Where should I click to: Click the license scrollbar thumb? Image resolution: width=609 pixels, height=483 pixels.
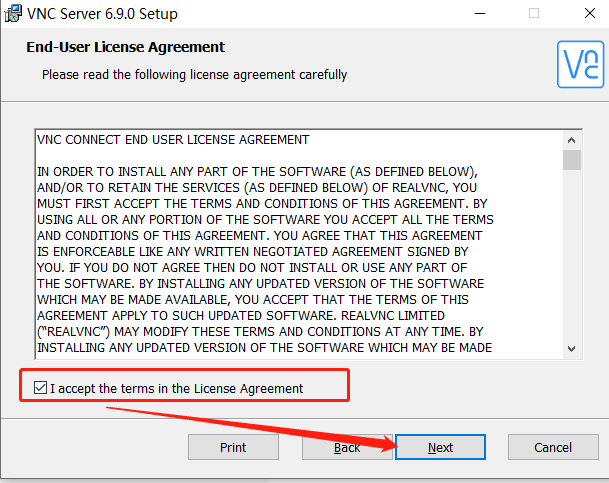(572, 160)
